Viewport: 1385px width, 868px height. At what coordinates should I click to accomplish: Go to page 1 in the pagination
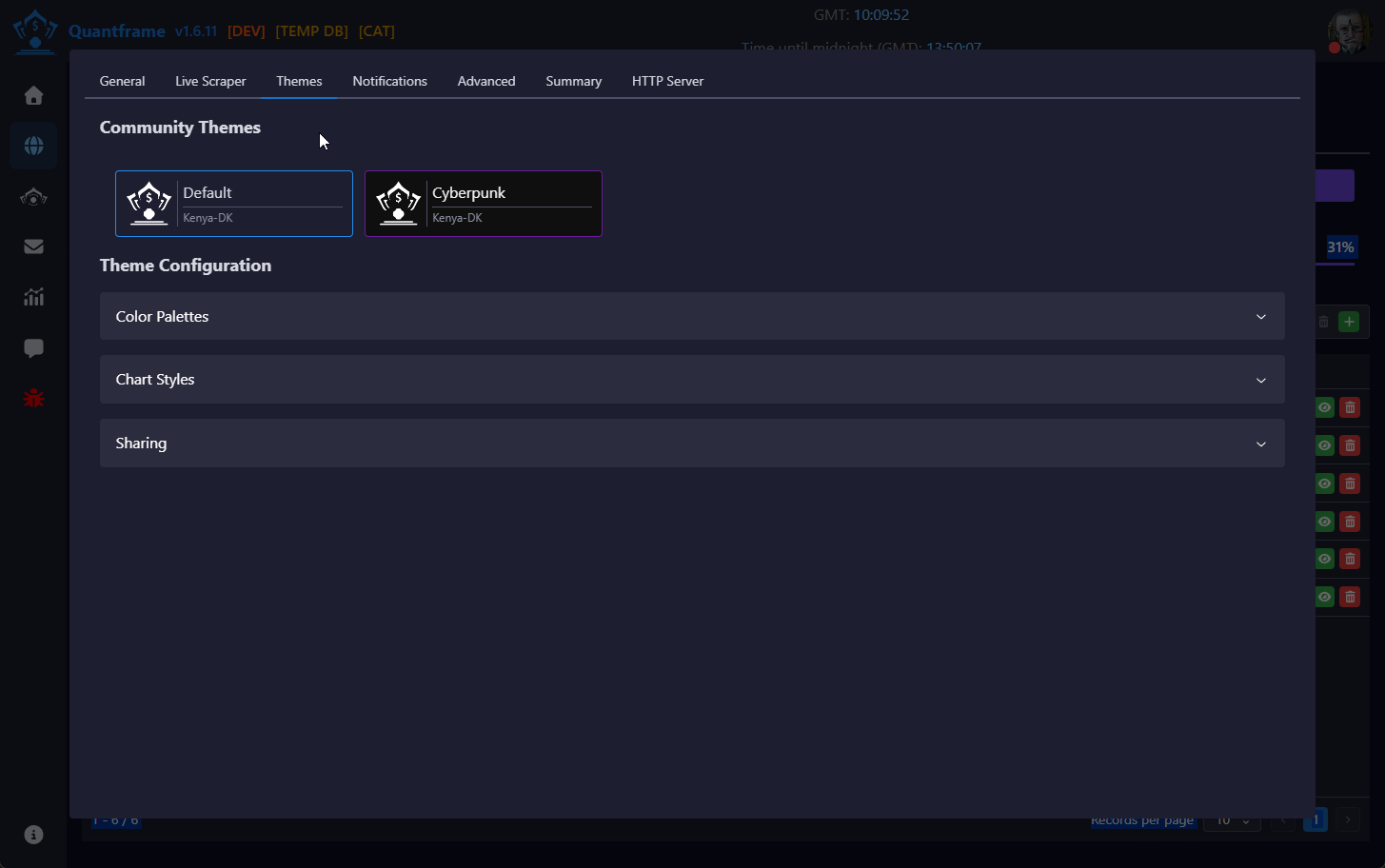coord(1316,820)
